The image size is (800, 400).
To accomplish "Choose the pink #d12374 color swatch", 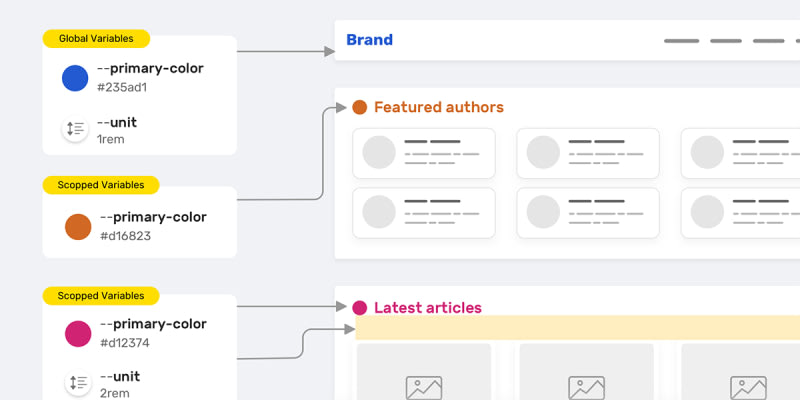I will [78, 333].
